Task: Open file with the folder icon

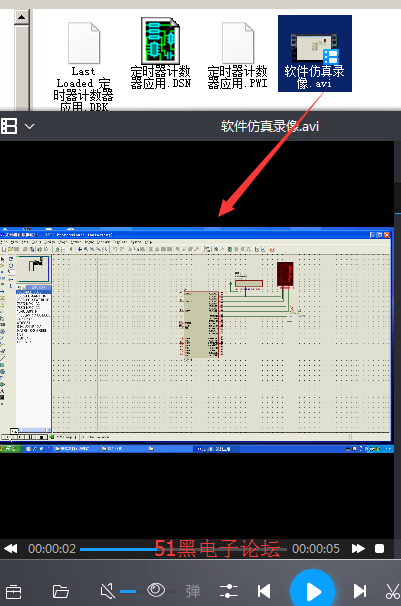Action: 61,591
